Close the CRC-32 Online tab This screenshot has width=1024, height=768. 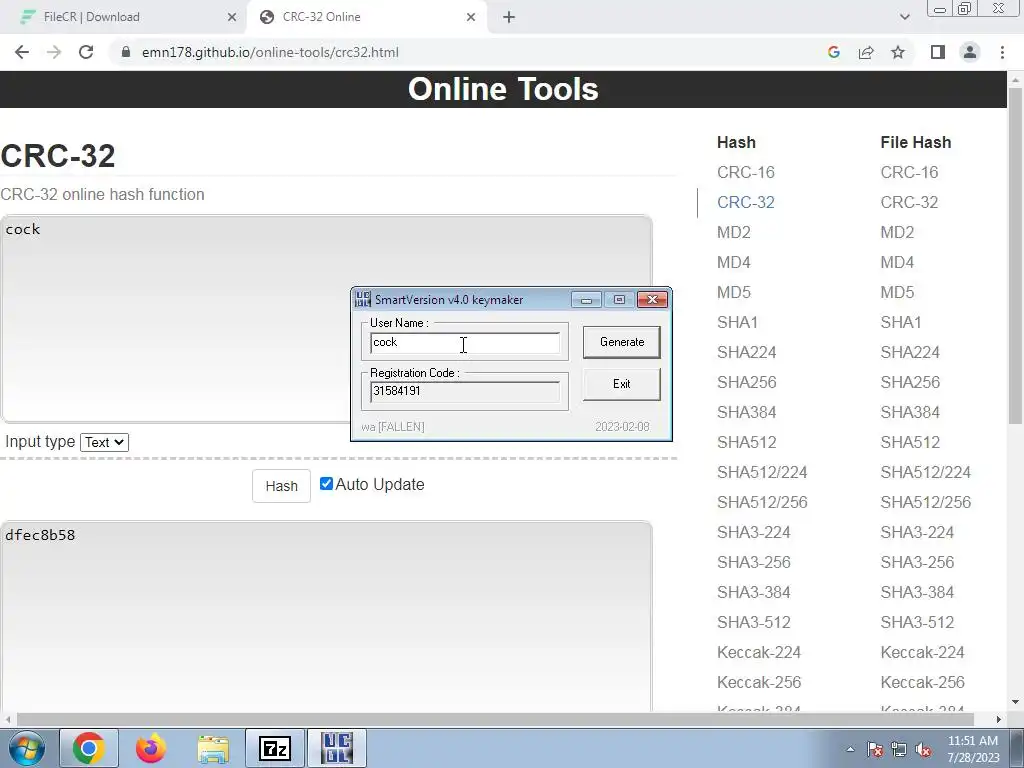click(471, 17)
